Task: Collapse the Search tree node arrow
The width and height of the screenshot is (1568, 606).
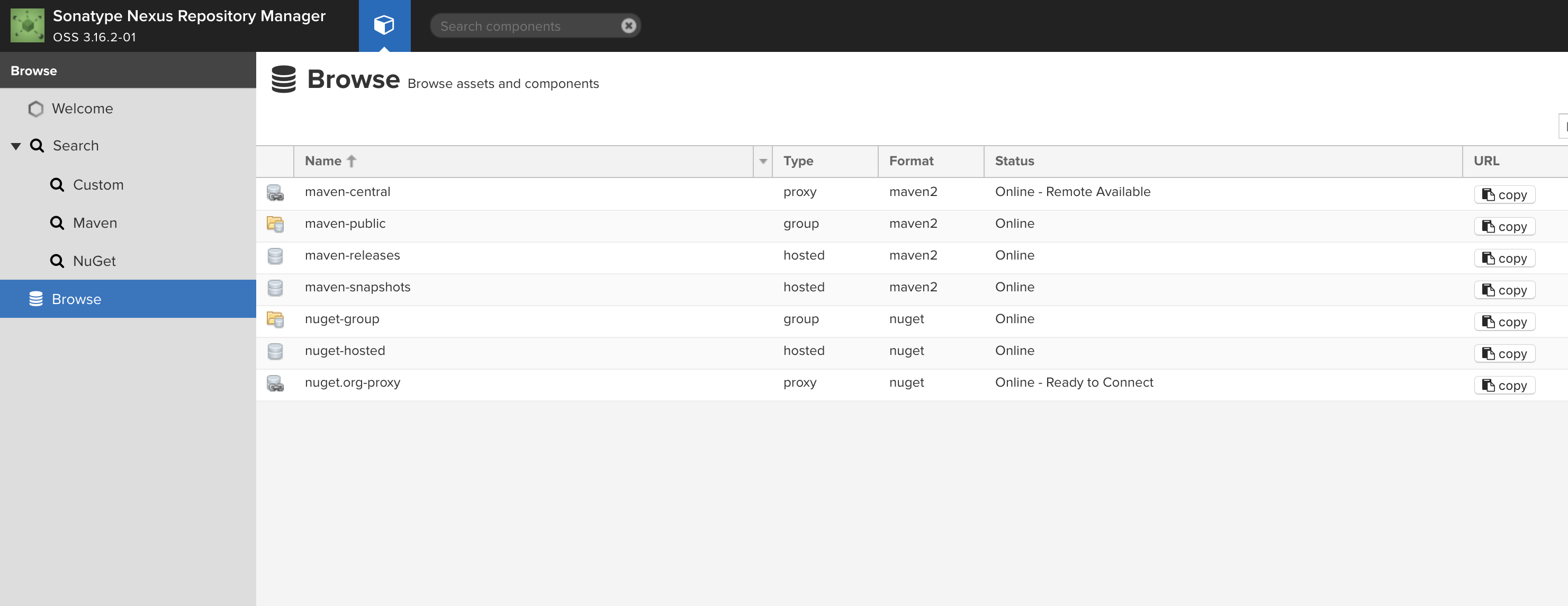Action: pos(16,146)
